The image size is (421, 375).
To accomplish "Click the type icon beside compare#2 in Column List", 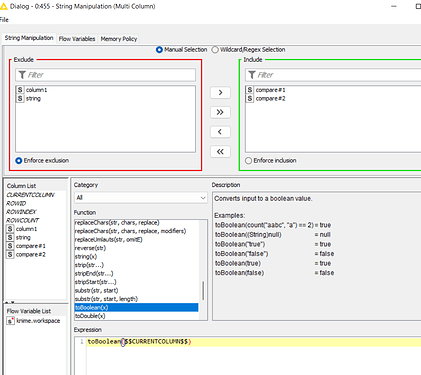I will click(x=10, y=254).
